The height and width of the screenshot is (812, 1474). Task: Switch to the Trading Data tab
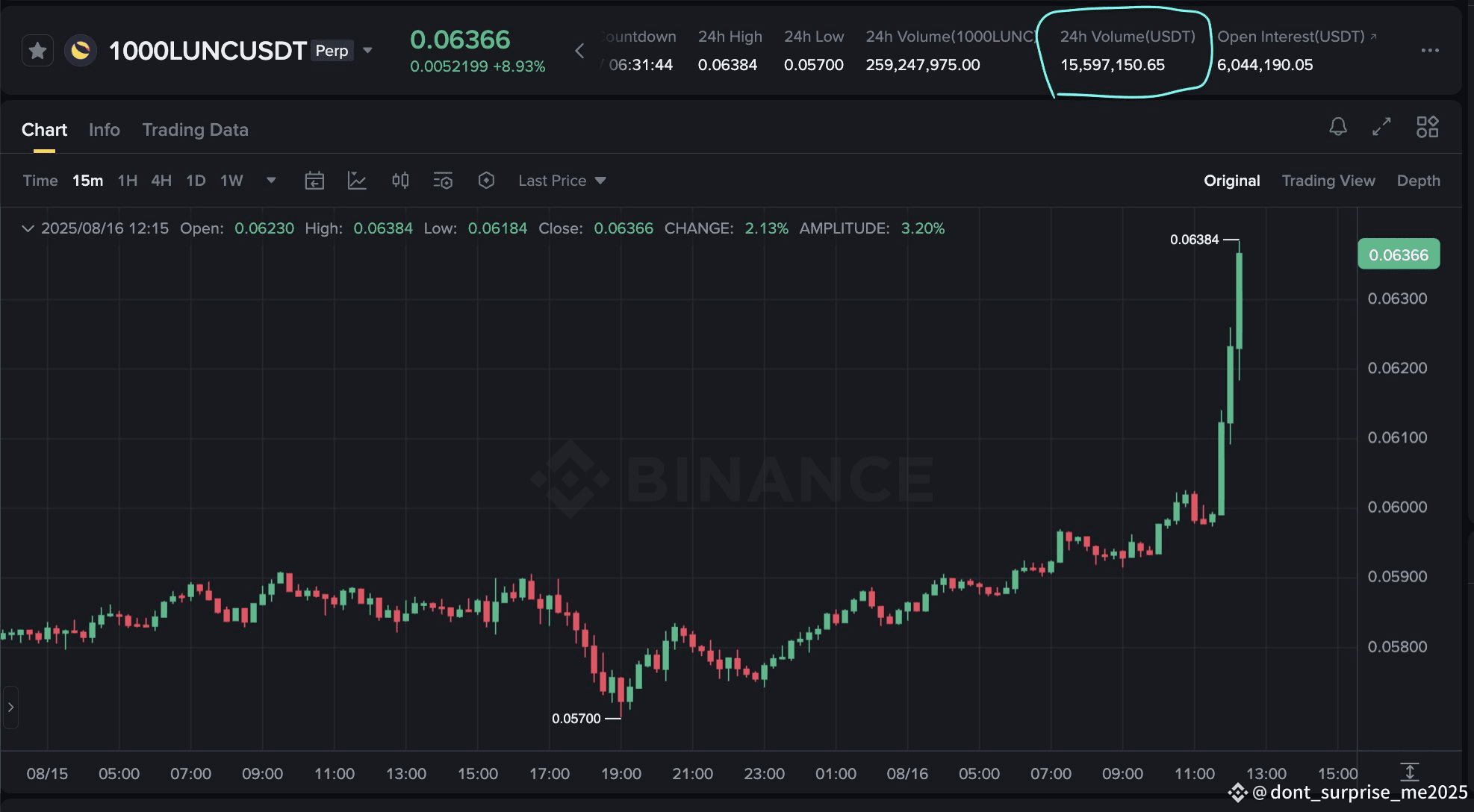pos(195,130)
